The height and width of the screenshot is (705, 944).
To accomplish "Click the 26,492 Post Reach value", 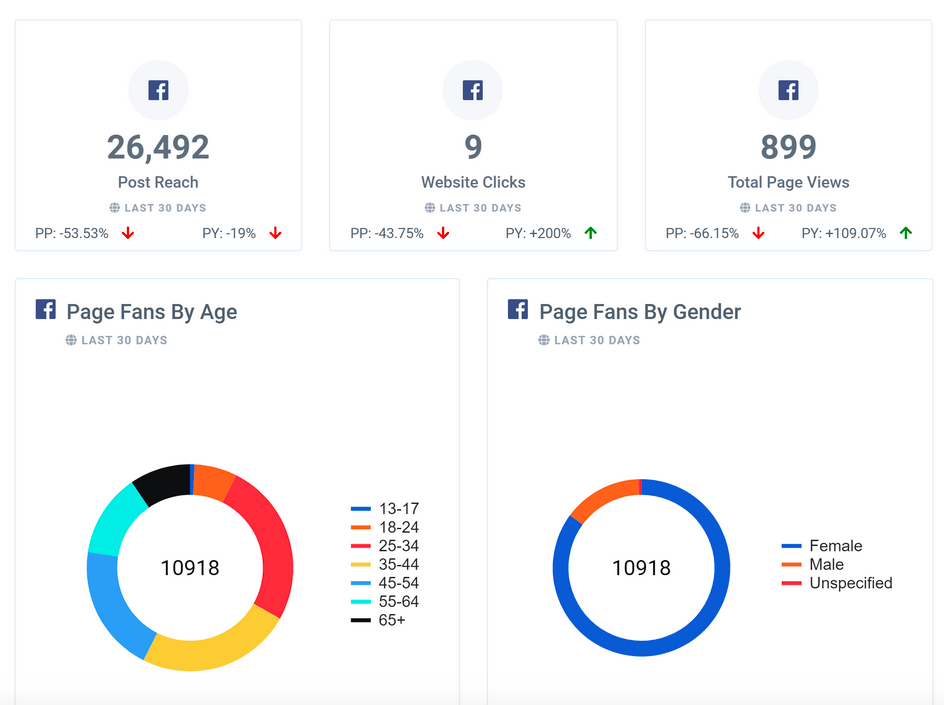I will click(158, 148).
